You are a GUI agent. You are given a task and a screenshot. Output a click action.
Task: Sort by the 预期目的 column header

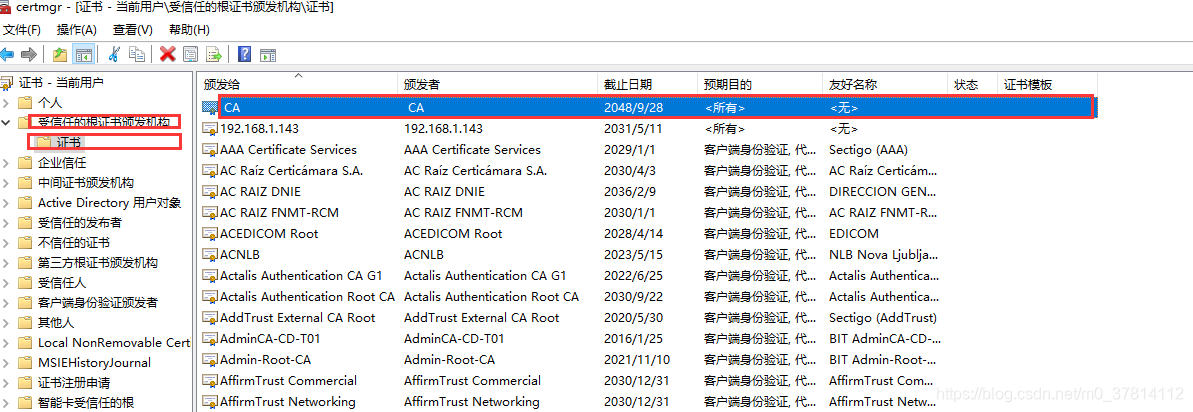pyautogui.click(x=760, y=84)
